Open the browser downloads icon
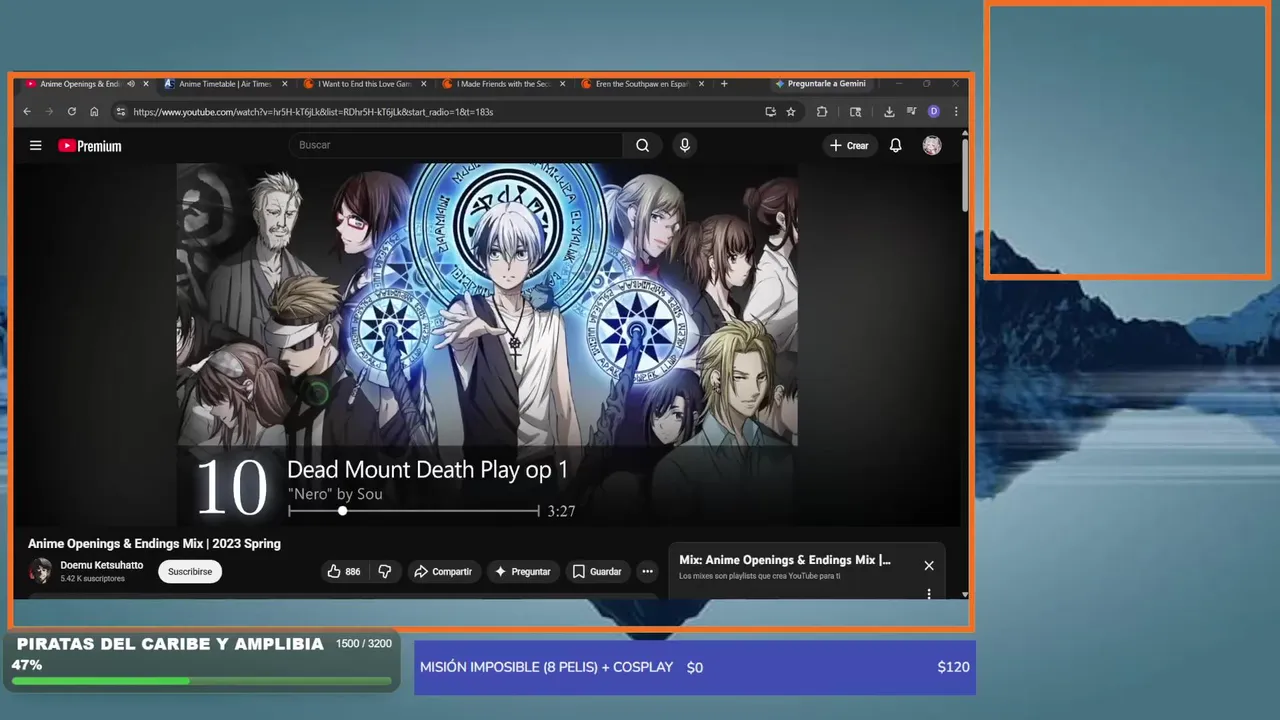The image size is (1280, 720). pyautogui.click(x=889, y=112)
